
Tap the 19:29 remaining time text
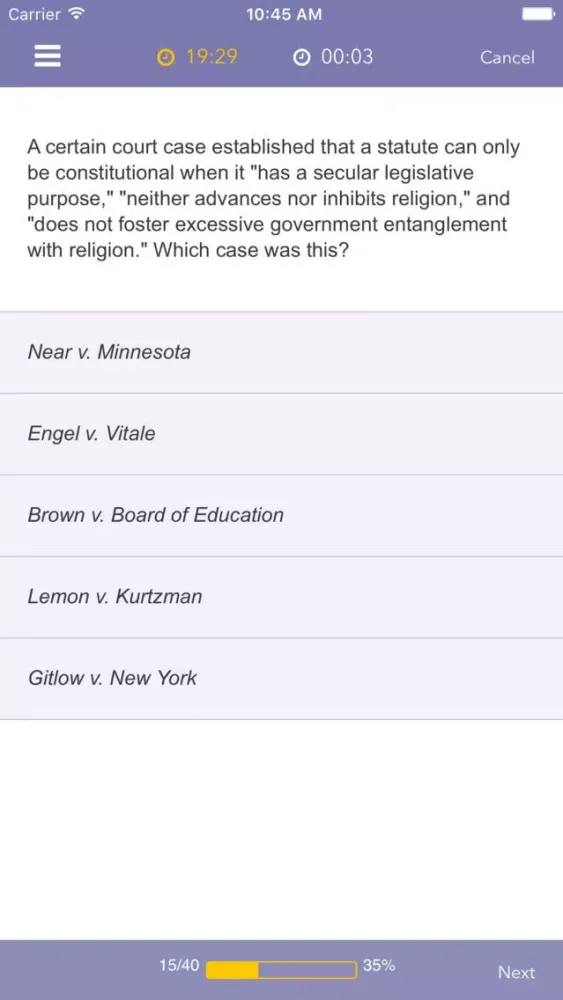212,57
